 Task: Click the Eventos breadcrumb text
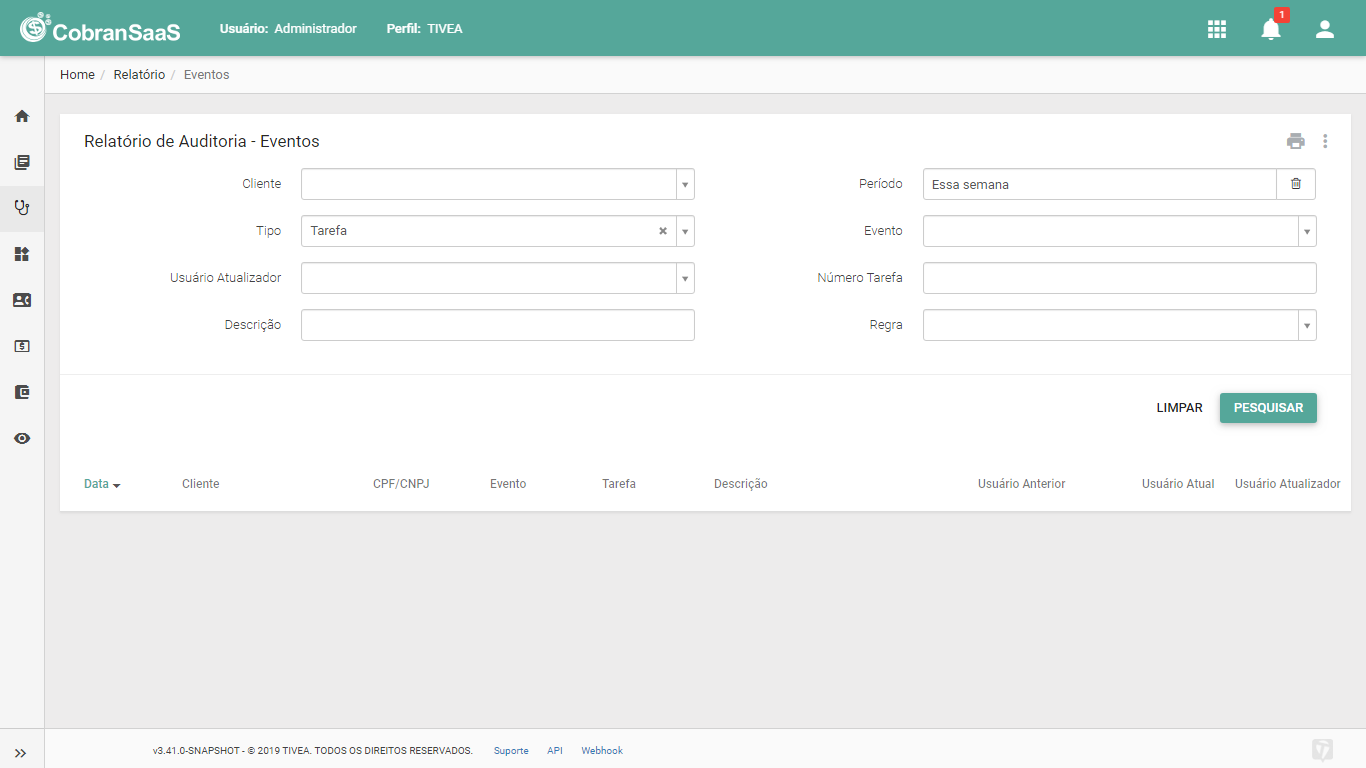pos(207,75)
